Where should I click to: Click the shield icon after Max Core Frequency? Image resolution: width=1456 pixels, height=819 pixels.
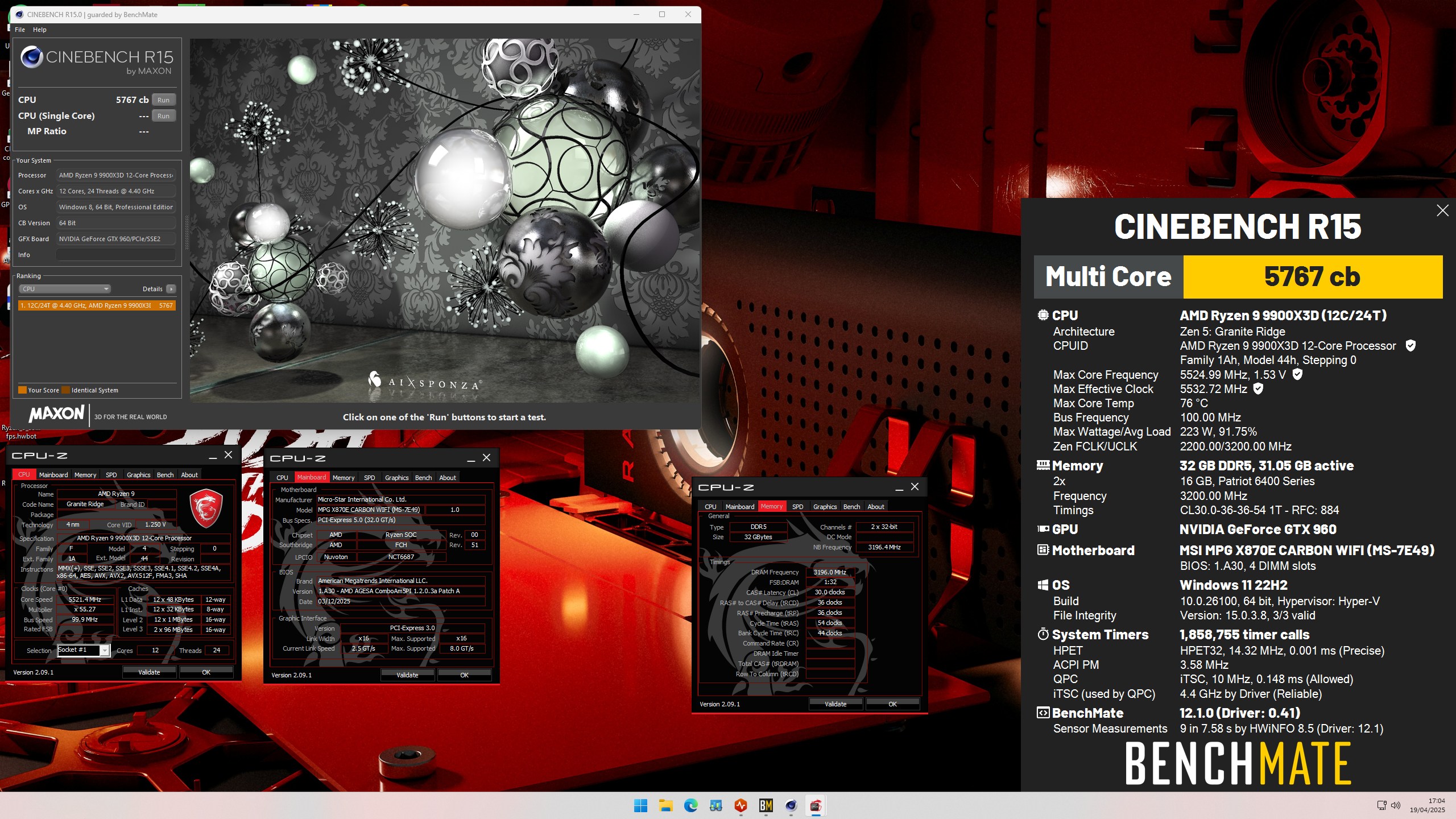[1297, 374]
